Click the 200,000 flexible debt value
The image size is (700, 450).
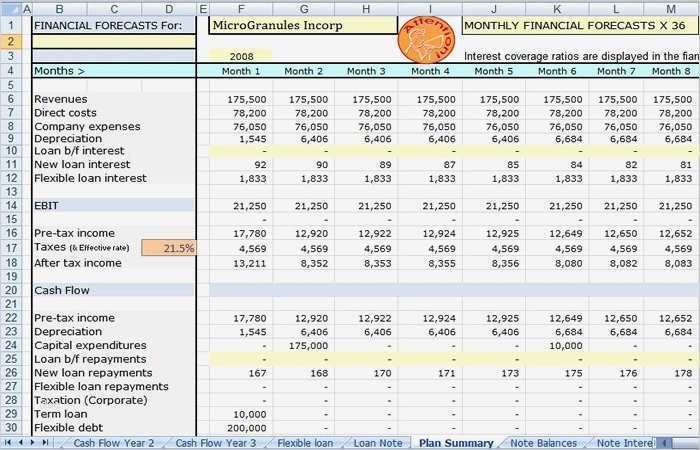coord(246,428)
